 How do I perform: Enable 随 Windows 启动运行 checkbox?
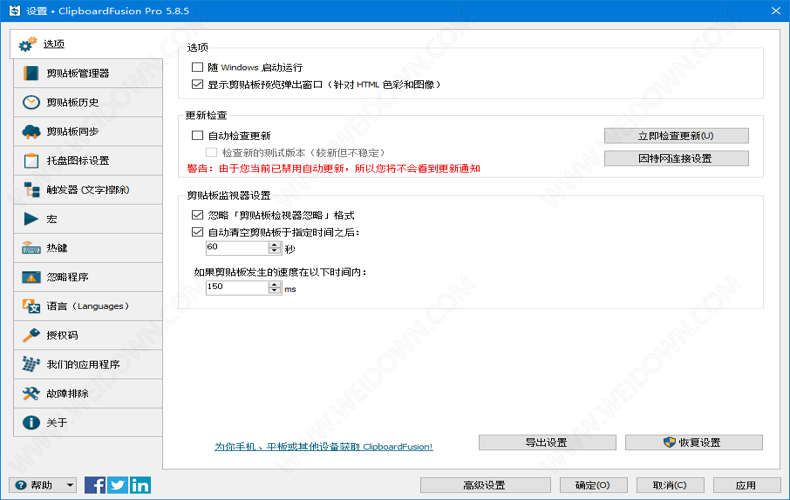[x=198, y=67]
